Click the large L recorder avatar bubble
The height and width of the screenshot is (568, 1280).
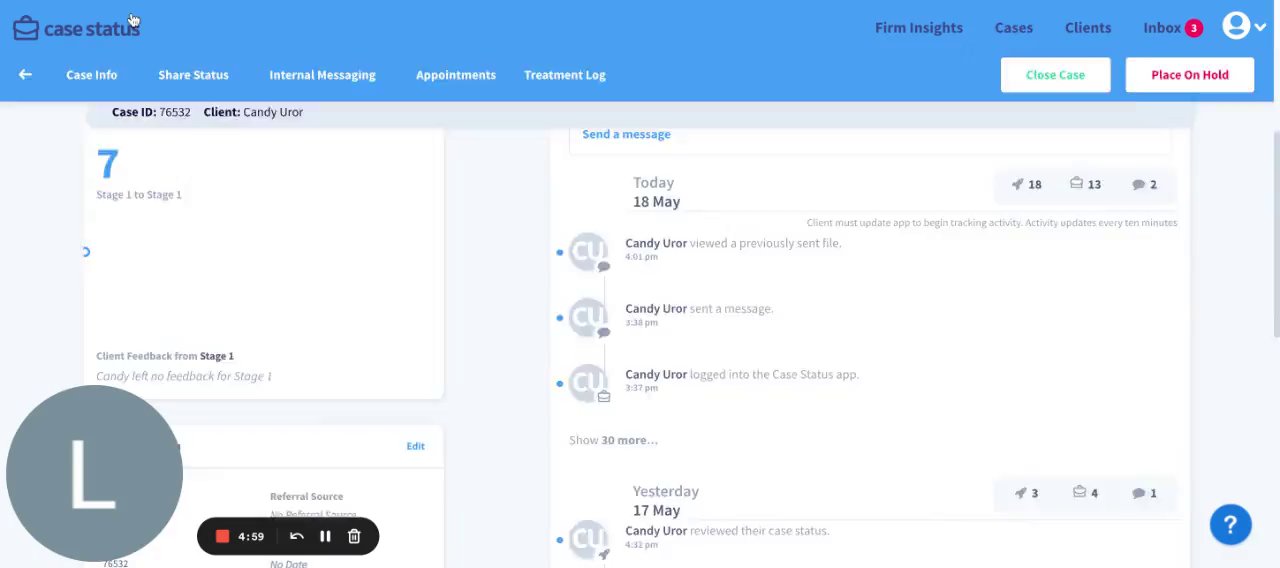94,474
